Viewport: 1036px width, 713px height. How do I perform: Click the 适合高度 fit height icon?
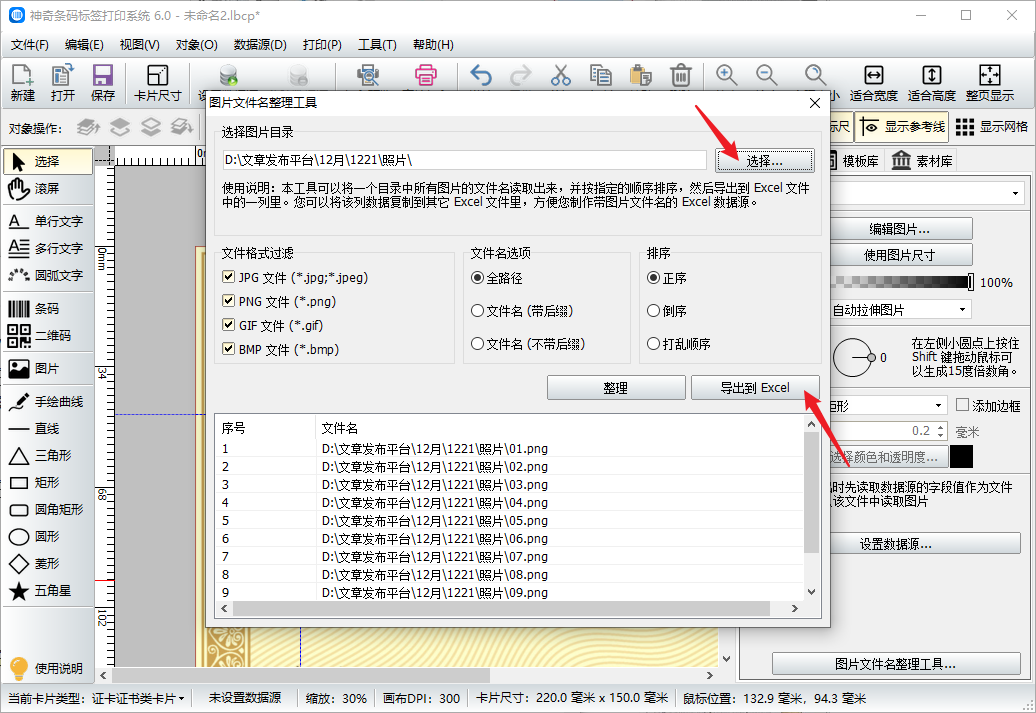coord(932,83)
